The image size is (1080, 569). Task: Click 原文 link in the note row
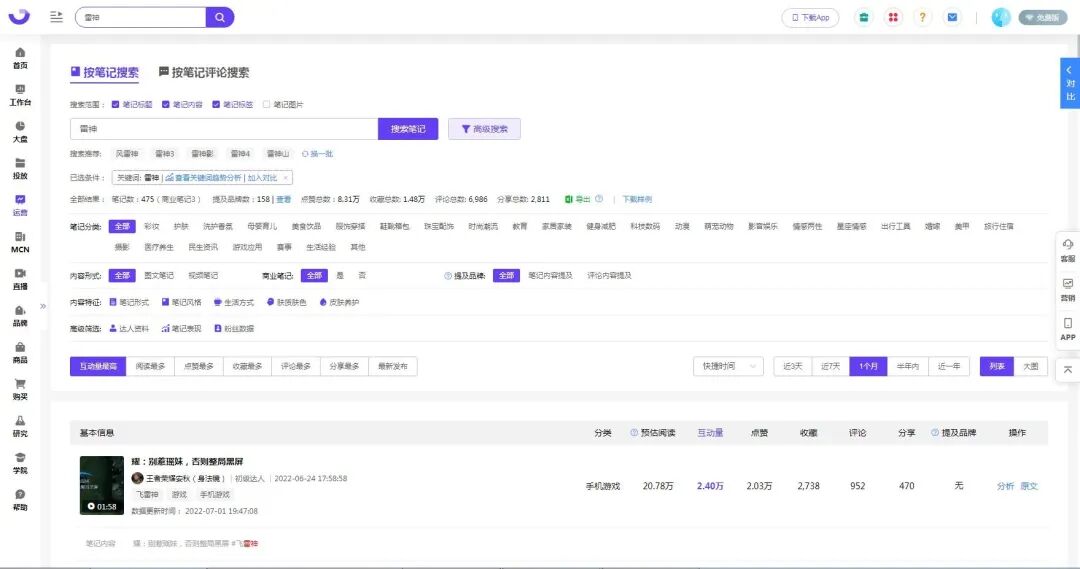(1028, 486)
